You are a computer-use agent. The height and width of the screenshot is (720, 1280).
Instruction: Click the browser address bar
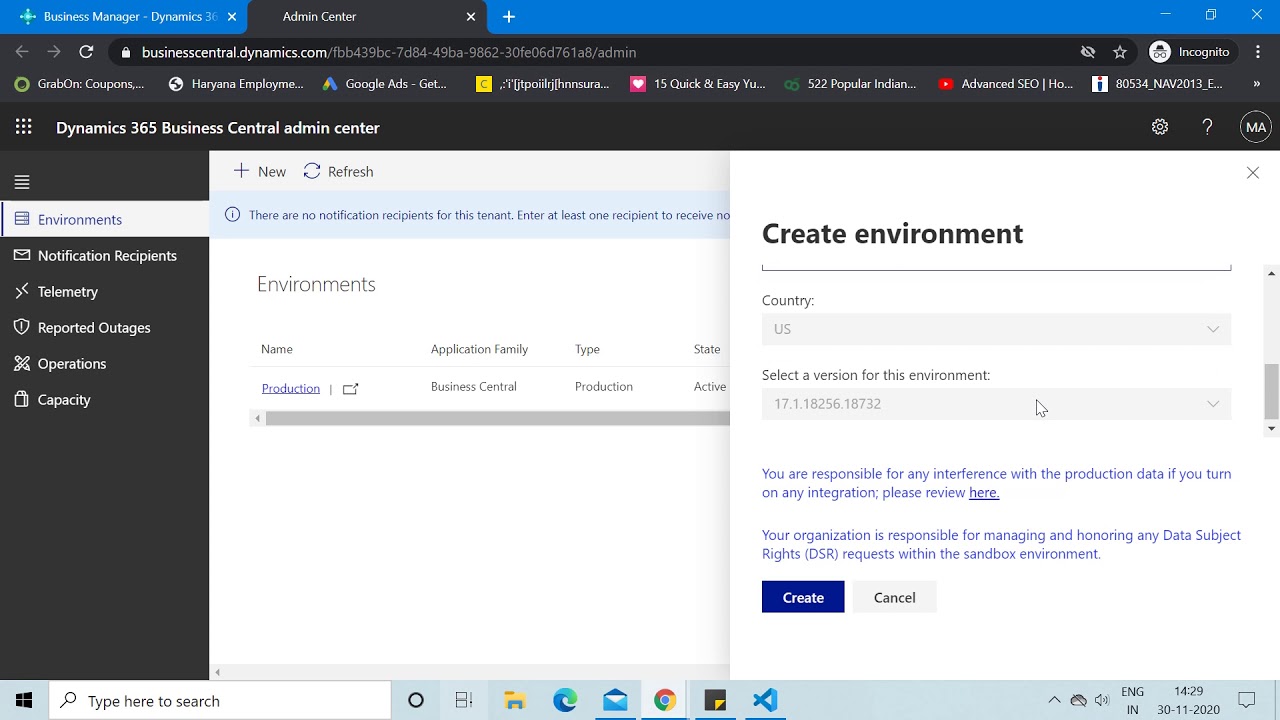click(600, 52)
